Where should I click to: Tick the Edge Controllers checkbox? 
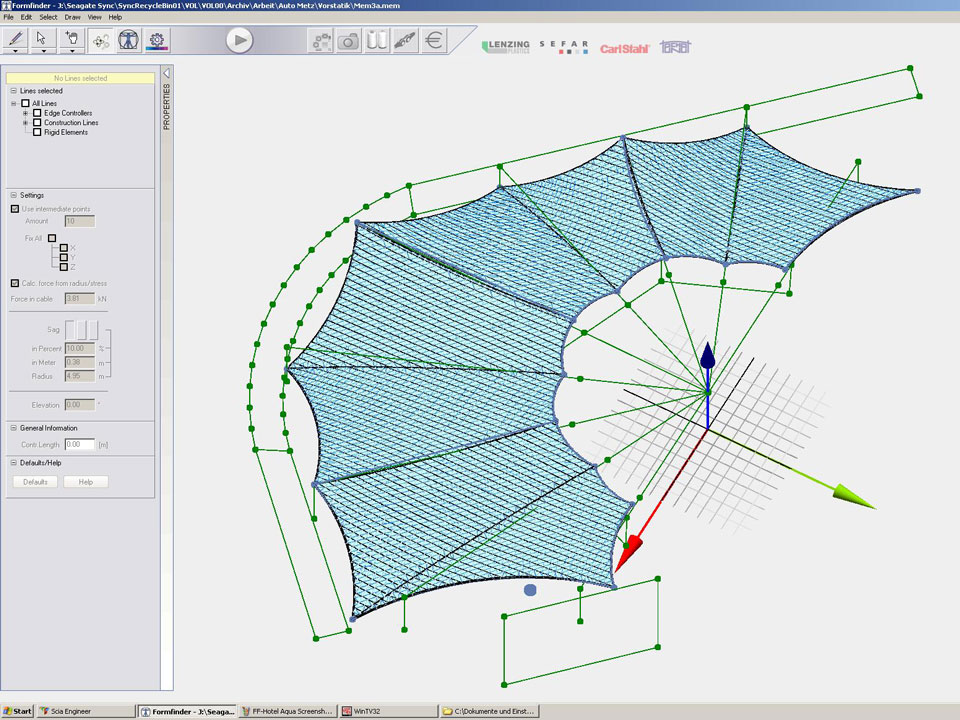point(37,113)
